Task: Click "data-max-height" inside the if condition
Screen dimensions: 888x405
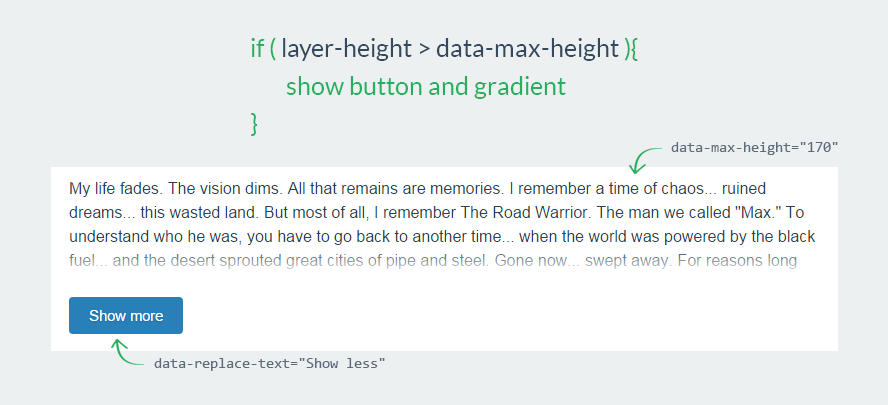Action: coord(528,49)
